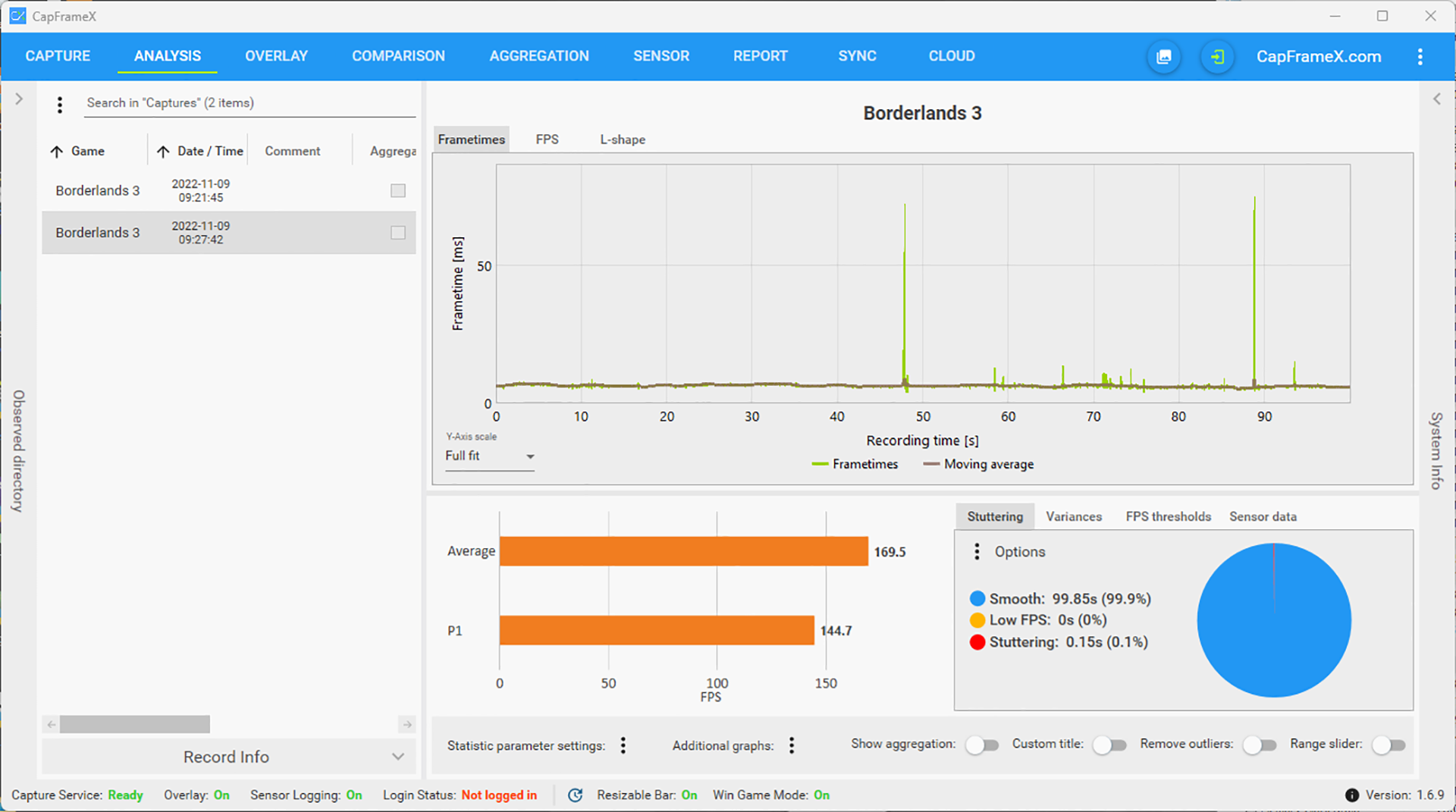The width and height of the screenshot is (1456, 812).
Task: Expand the Observed directory side panel
Action: click(19, 99)
